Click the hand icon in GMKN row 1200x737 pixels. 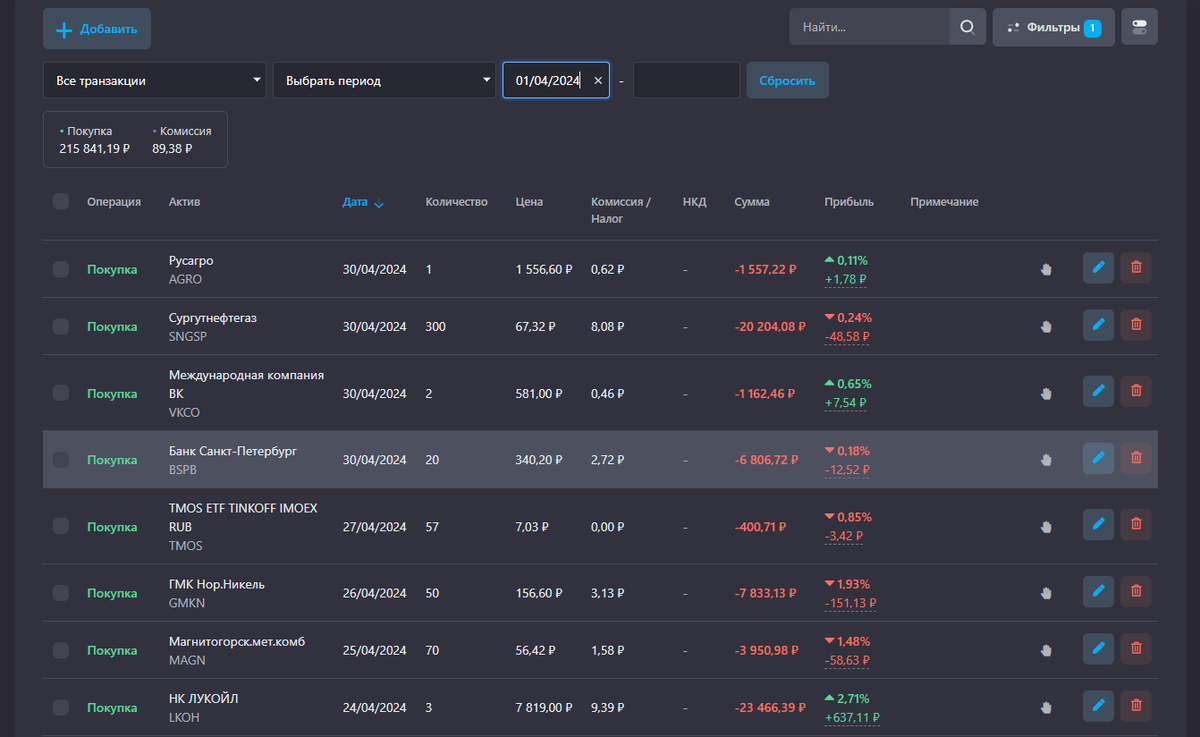coord(1046,593)
